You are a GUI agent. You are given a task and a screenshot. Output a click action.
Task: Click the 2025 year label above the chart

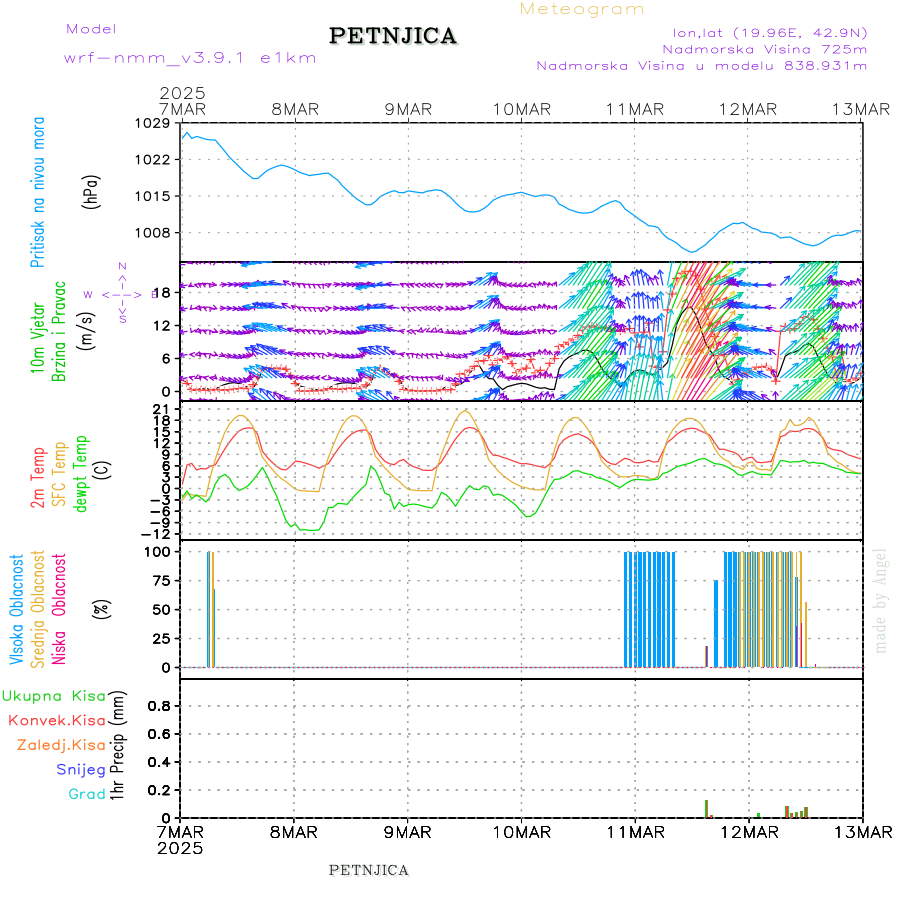point(183,93)
